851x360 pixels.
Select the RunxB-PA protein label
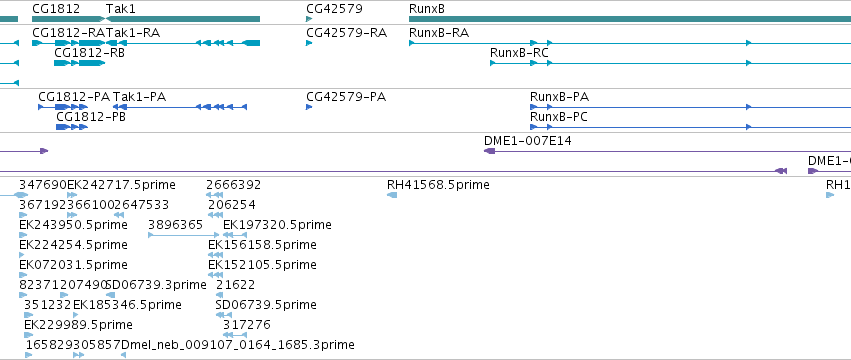pyautogui.click(x=560, y=97)
